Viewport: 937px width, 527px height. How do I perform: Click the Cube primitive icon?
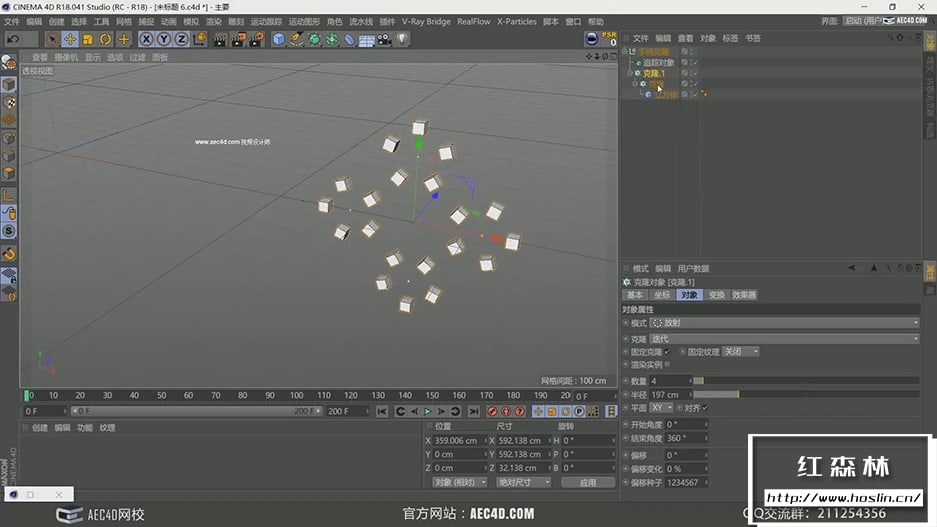click(x=279, y=39)
